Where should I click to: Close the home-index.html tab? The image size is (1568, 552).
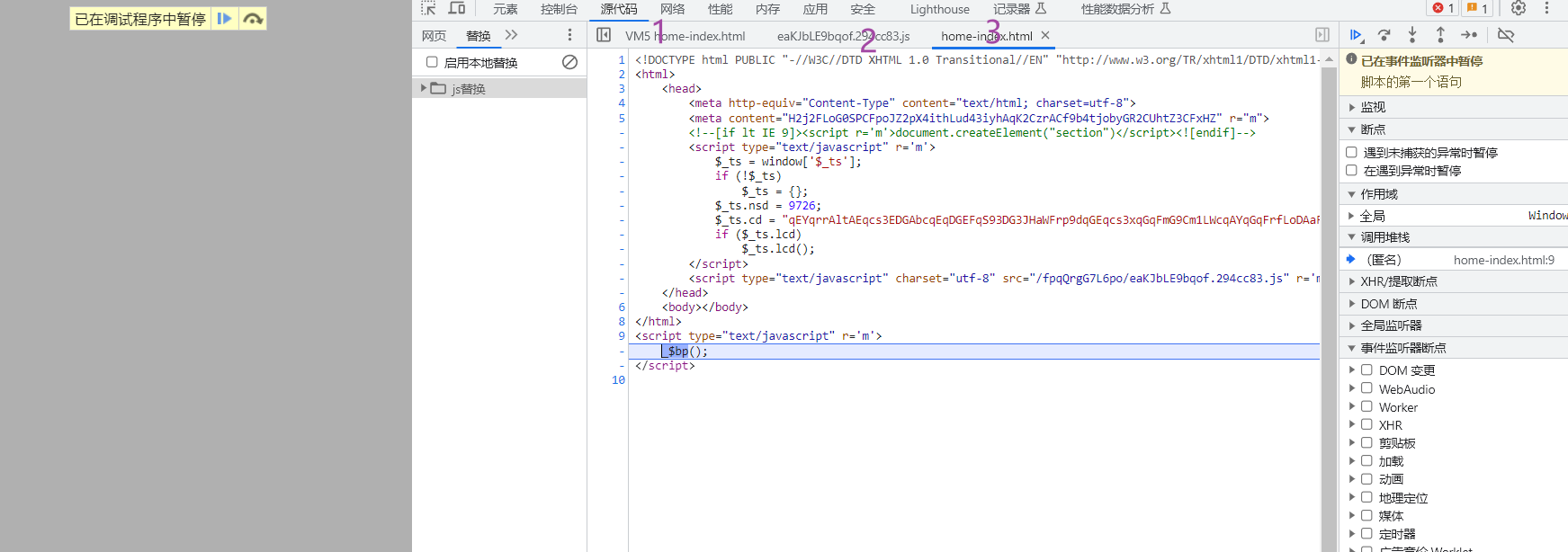click(x=1045, y=35)
